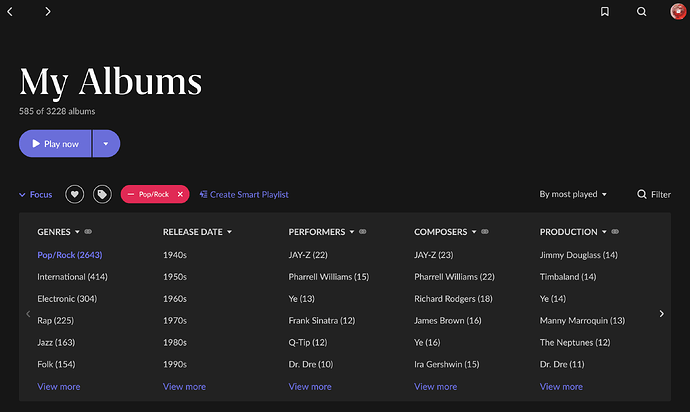
Task: Collapse the Focus panel
Action: tap(35, 194)
